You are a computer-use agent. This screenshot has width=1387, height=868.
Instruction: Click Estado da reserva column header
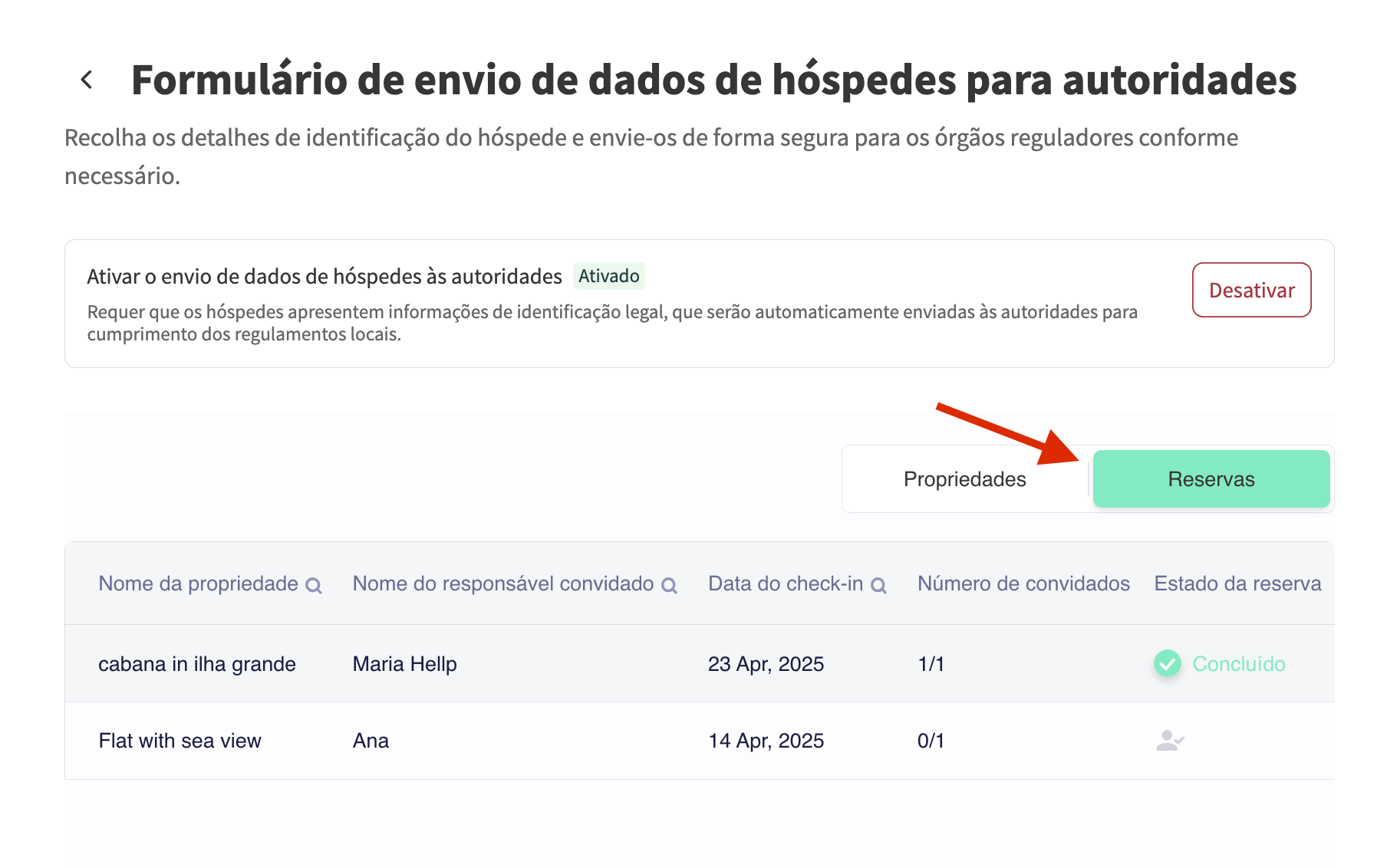1237,584
